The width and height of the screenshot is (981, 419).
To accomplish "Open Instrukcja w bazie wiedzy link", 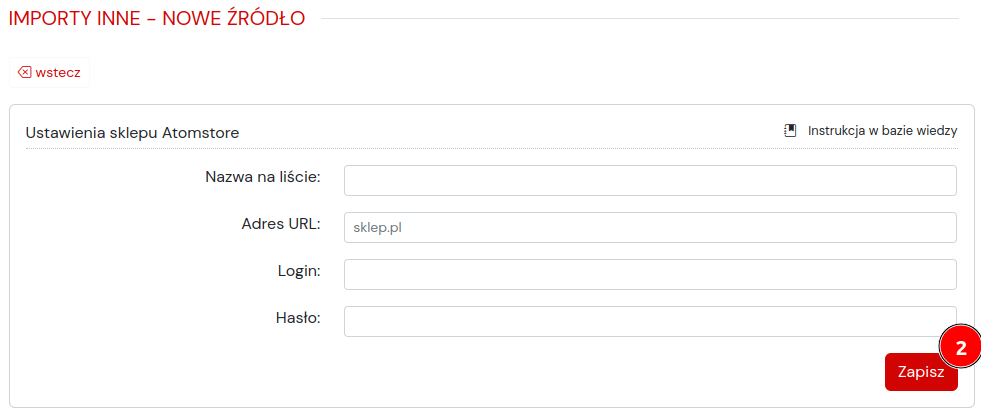I will 882,131.
